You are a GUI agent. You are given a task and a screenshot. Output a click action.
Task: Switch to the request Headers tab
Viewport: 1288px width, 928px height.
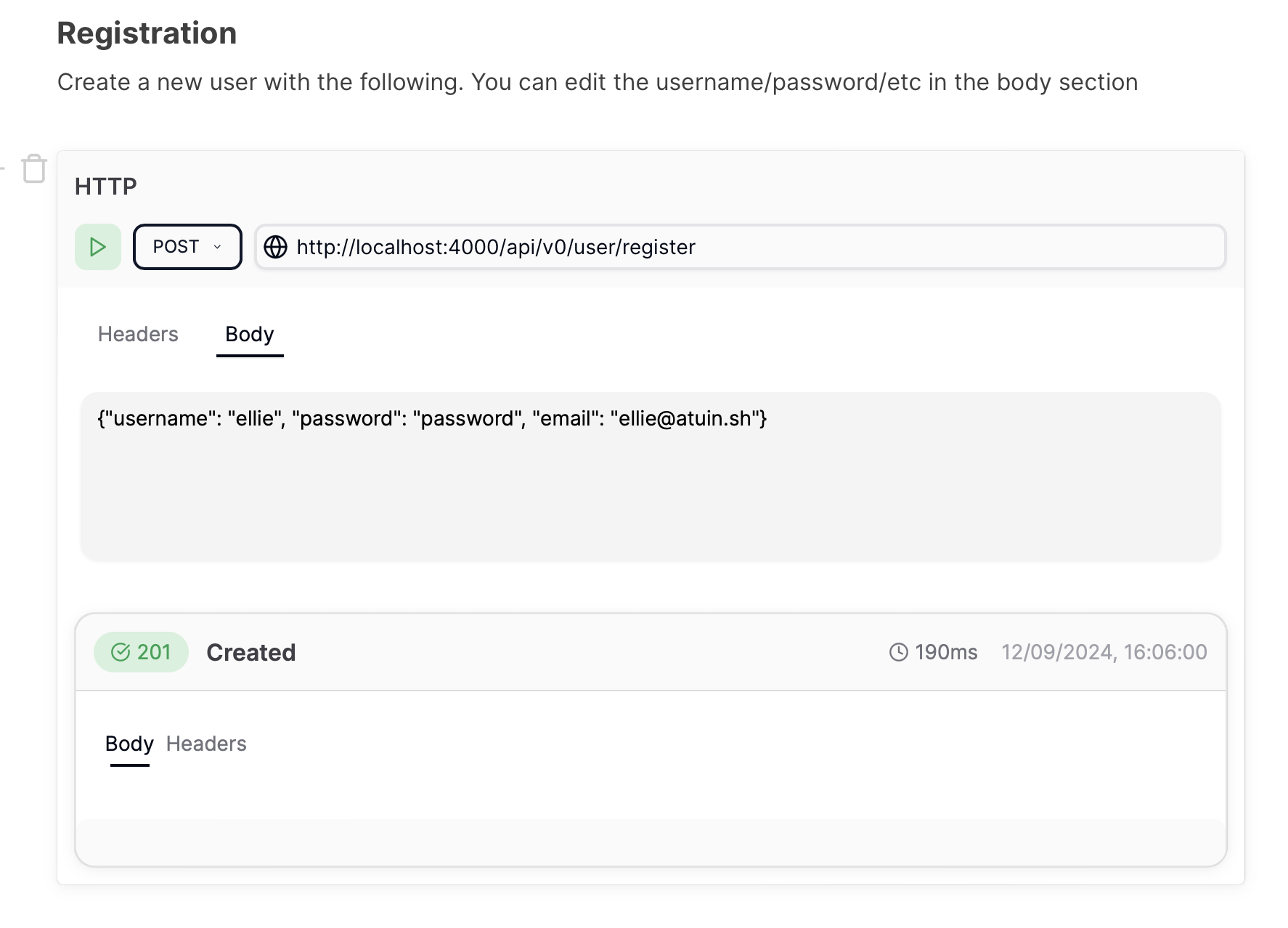(138, 334)
